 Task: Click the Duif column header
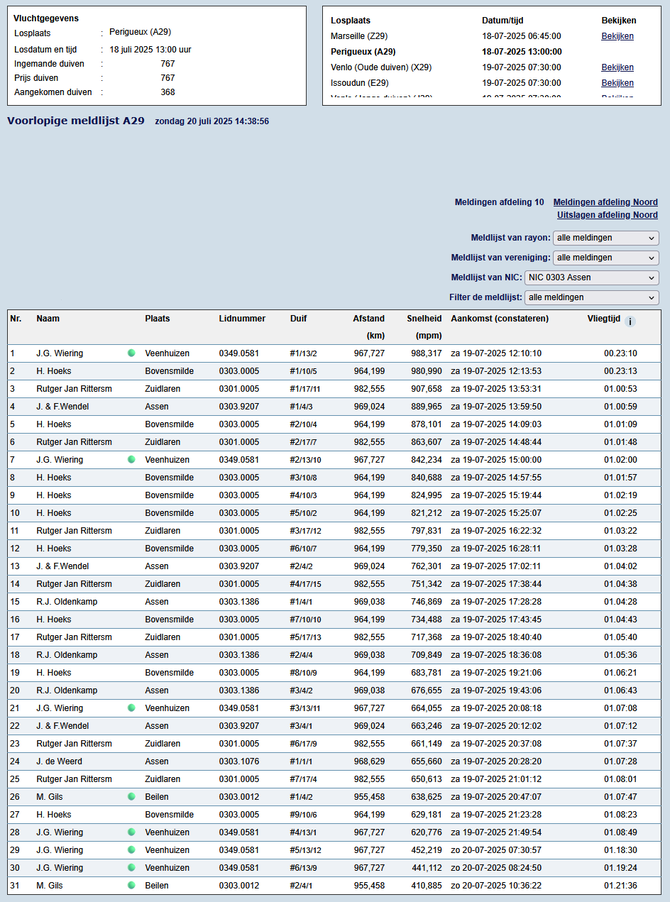[298, 318]
